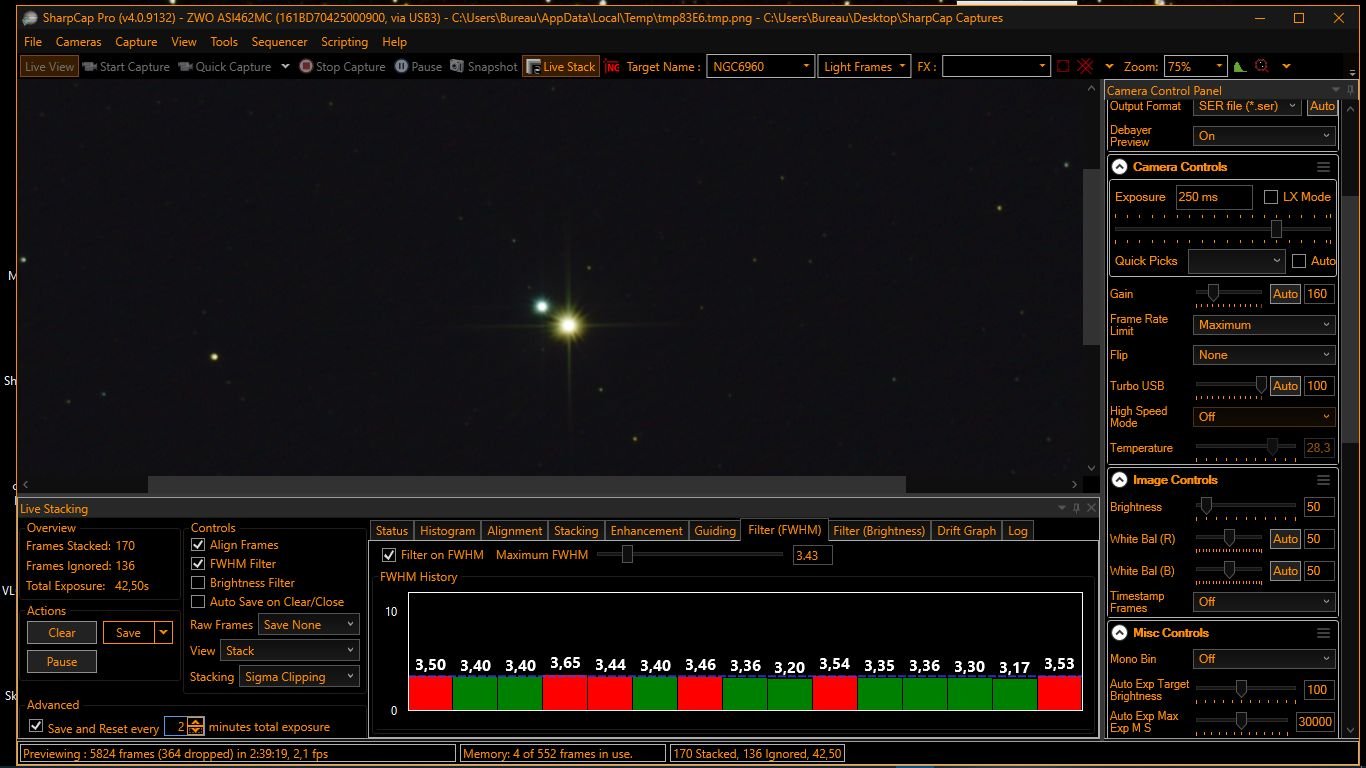Take a Snapshot using toolbar icon
This screenshot has width=1366, height=768.
click(x=457, y=67)
